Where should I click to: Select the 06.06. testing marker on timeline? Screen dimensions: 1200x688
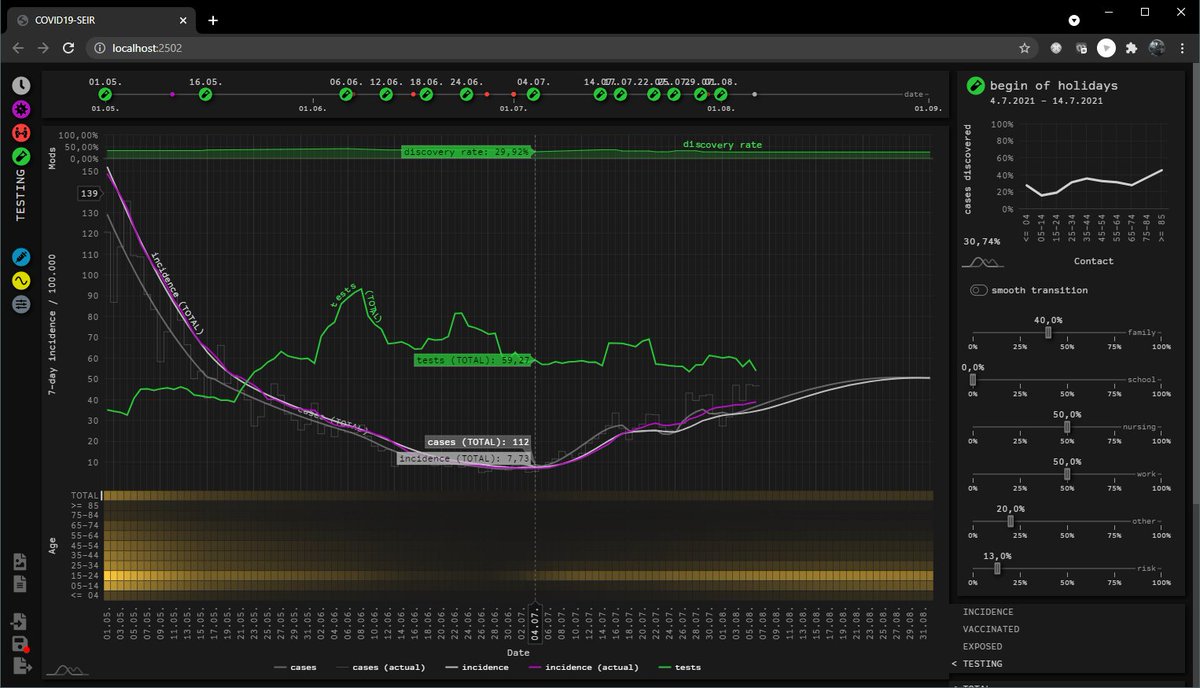pos(346,95)
